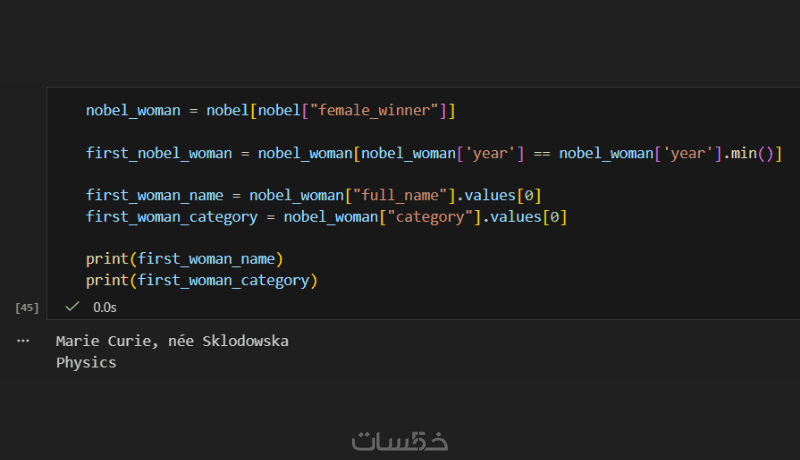This screenshot has width=800, height=460.
Task: Open the output more actions ellipsis
Action: [23, 341]
